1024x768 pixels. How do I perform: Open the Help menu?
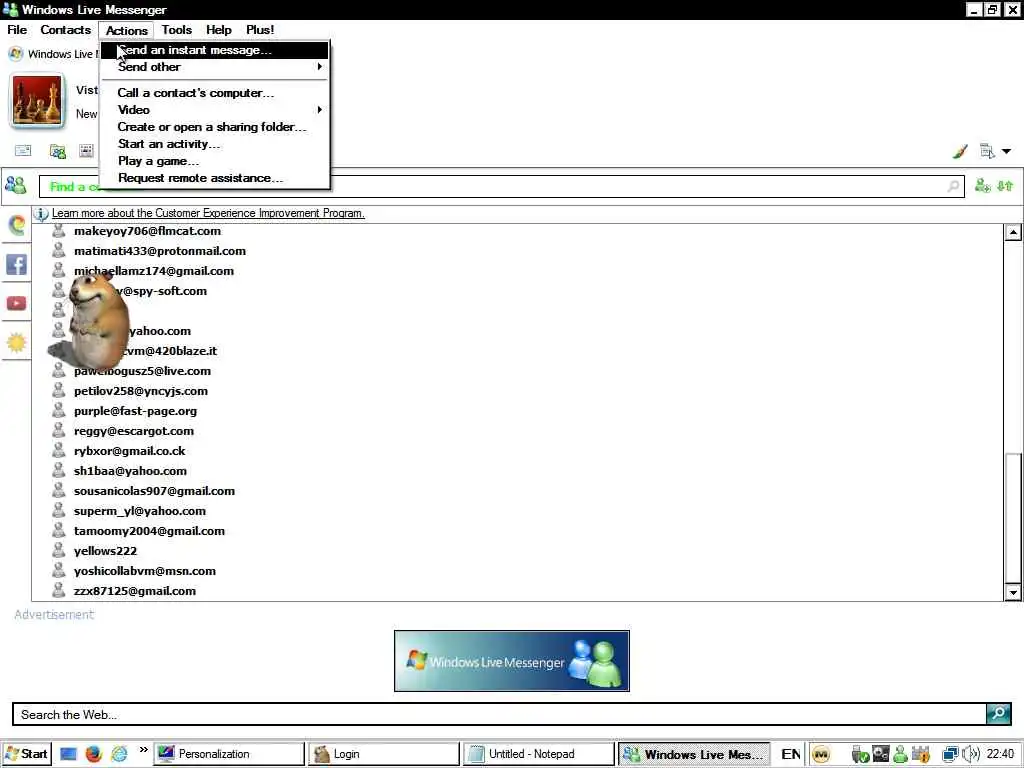pyautogui.click(x=218, y=30)
